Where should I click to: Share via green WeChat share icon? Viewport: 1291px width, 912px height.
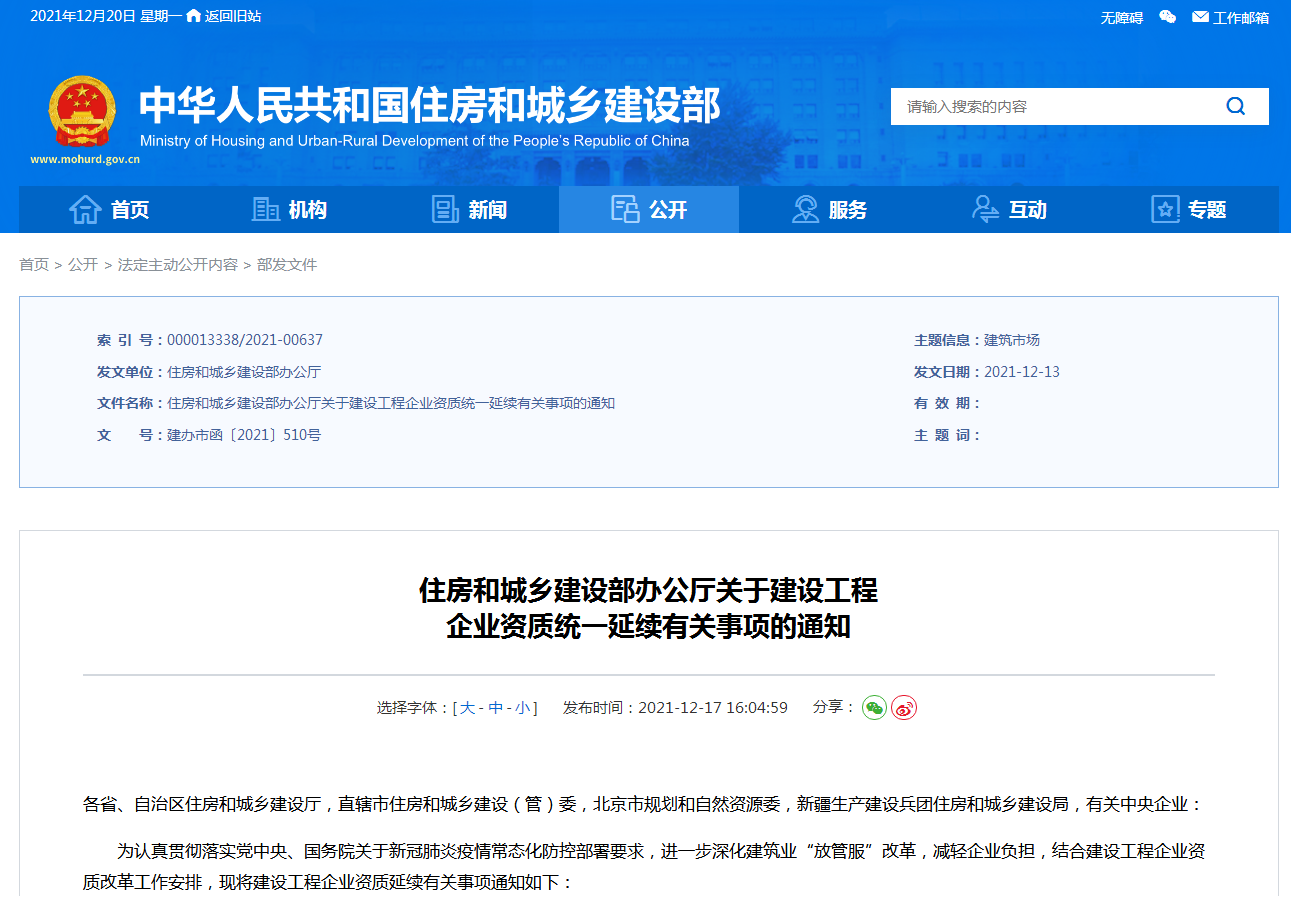click(874, 708)
